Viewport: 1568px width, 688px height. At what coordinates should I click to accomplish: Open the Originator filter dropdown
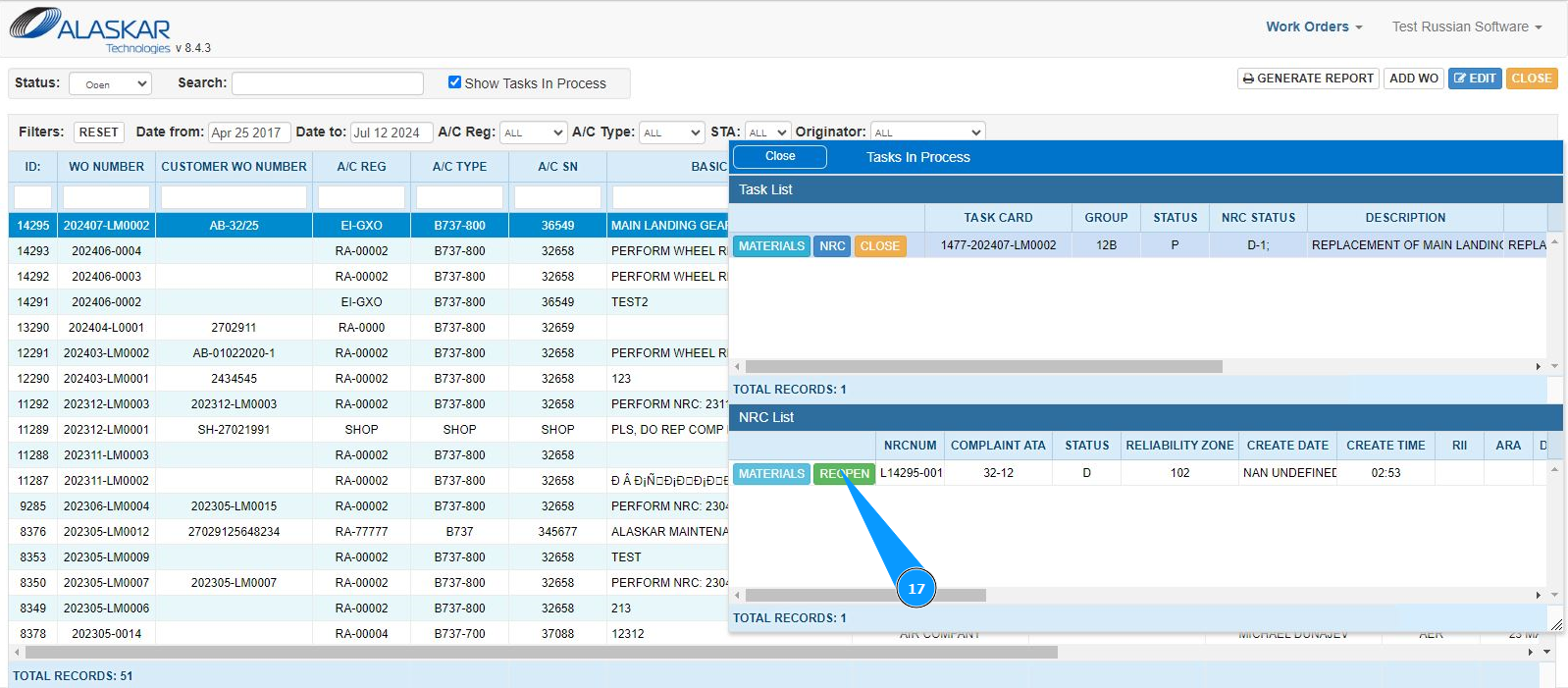pyautogui.click(x=927, y=132)
